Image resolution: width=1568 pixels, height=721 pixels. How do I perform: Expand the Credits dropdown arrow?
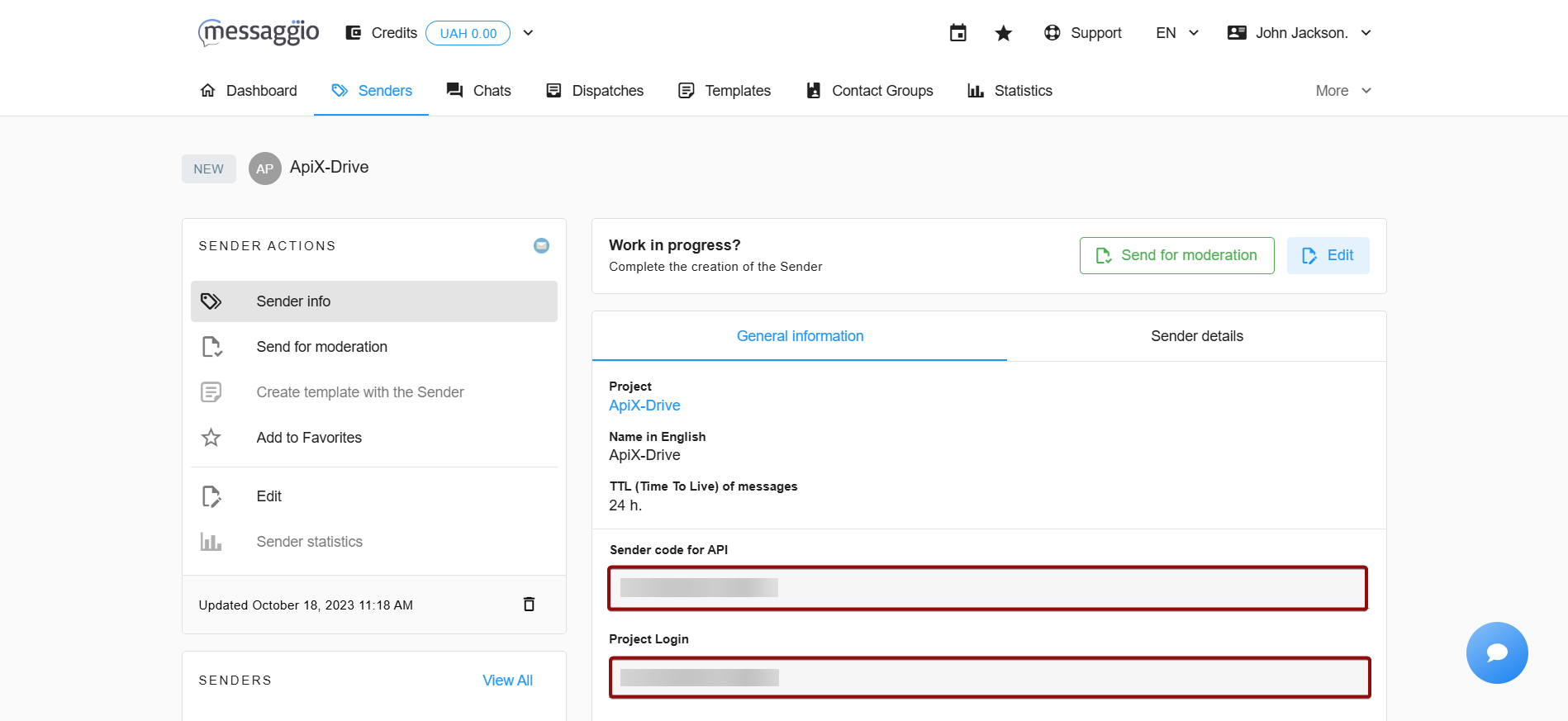tap(529, 33)
